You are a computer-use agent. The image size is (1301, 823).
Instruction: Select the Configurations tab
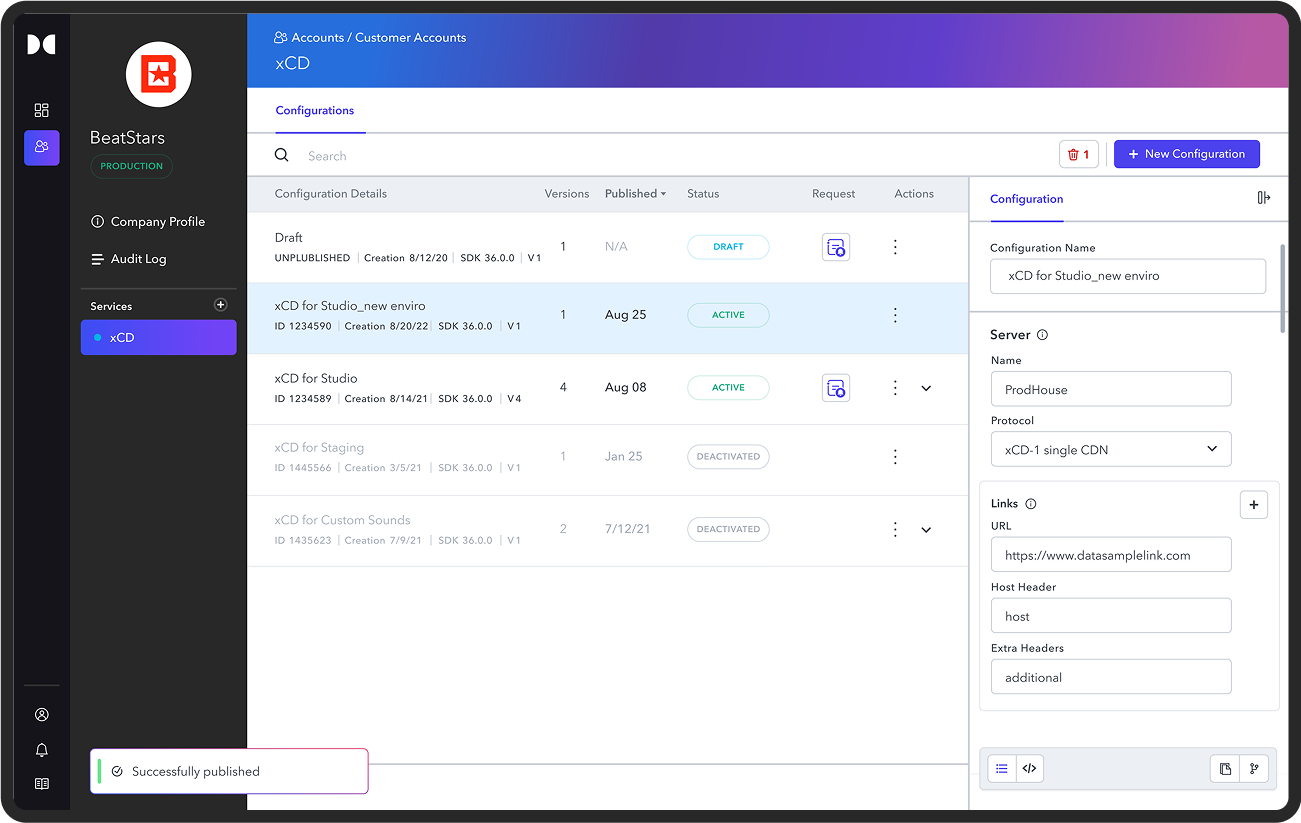click(315, 111)
